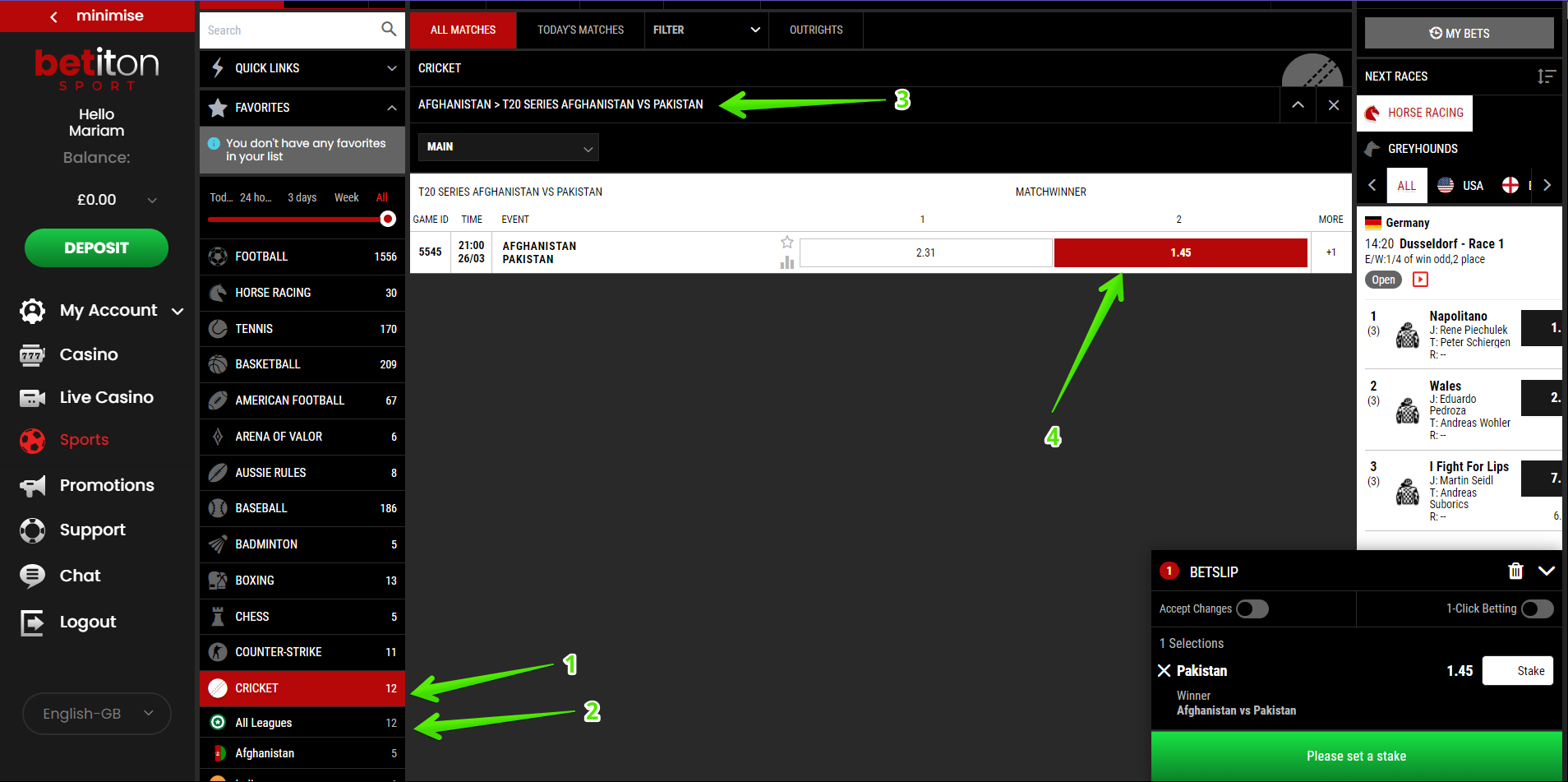Play the Dusseldorf race video icon
1568x782 pixels.
(1420, 280)
